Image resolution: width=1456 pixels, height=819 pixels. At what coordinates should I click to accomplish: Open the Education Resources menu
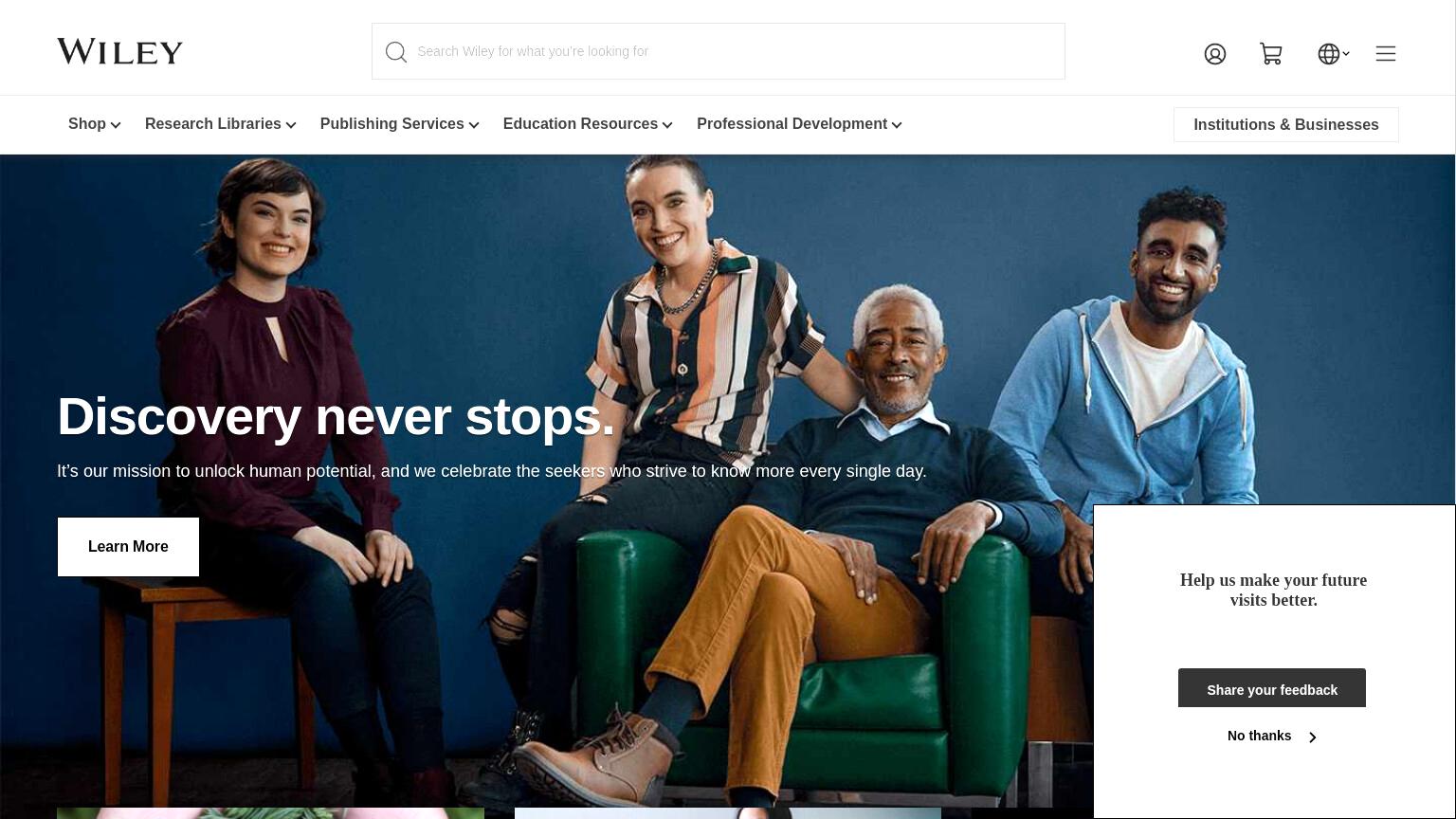pos(588,124)
